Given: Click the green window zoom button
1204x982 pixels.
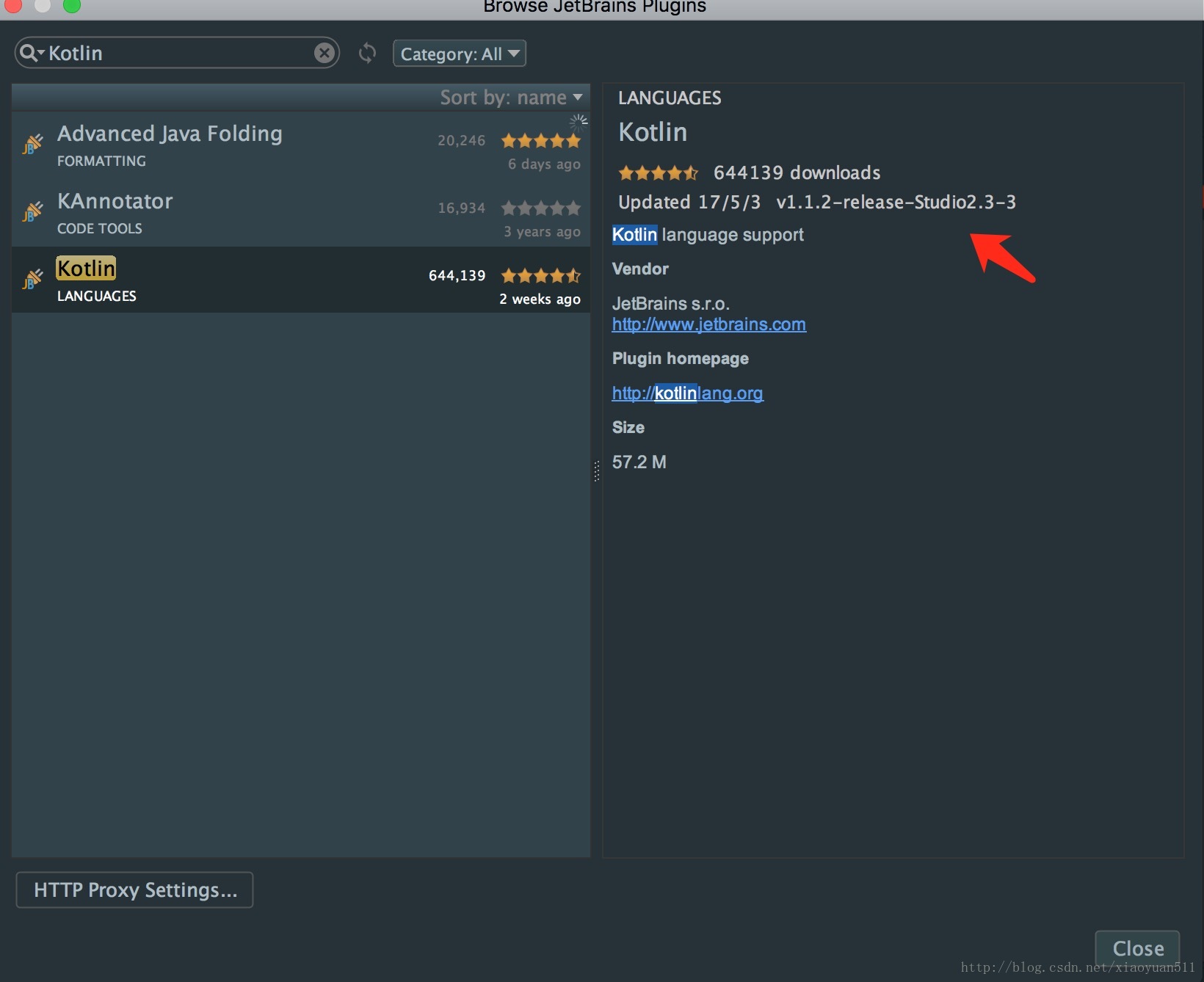Looking at the screenshot, I should [x=71, y=6].
